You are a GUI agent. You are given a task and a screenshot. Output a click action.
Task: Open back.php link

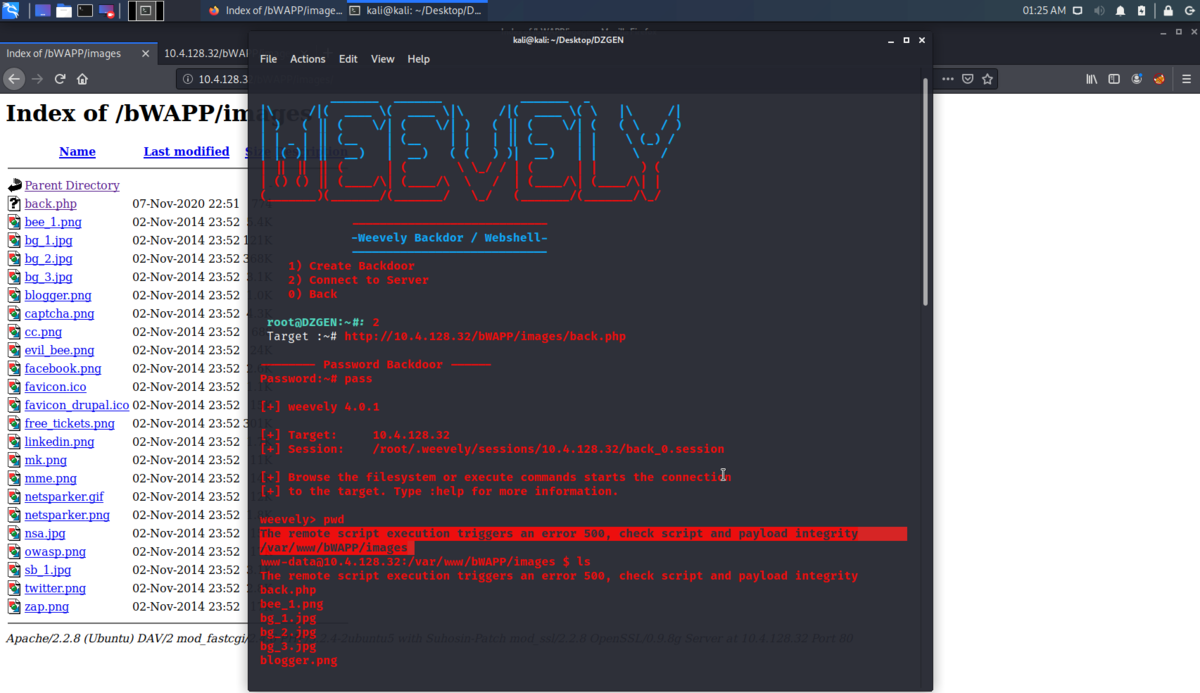point(51,204)
